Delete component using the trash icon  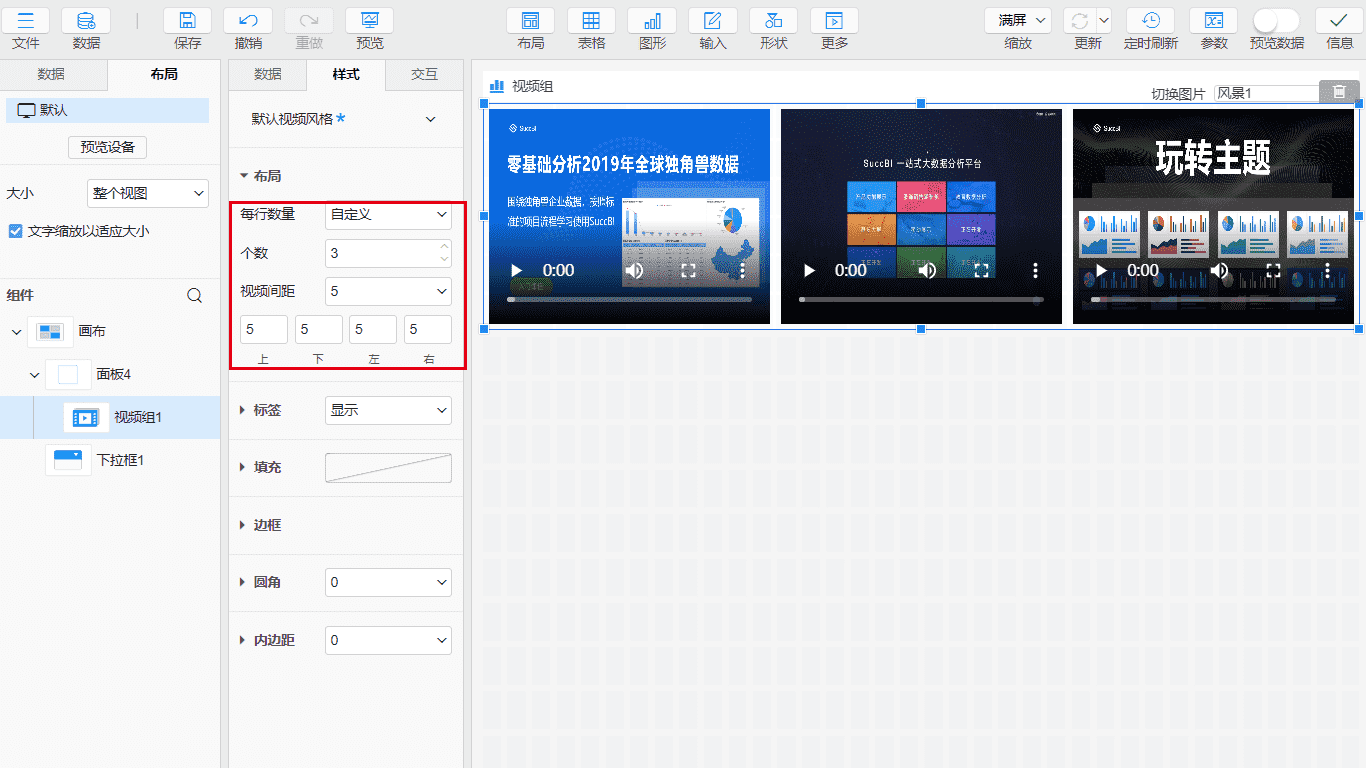pos(1339,92)
